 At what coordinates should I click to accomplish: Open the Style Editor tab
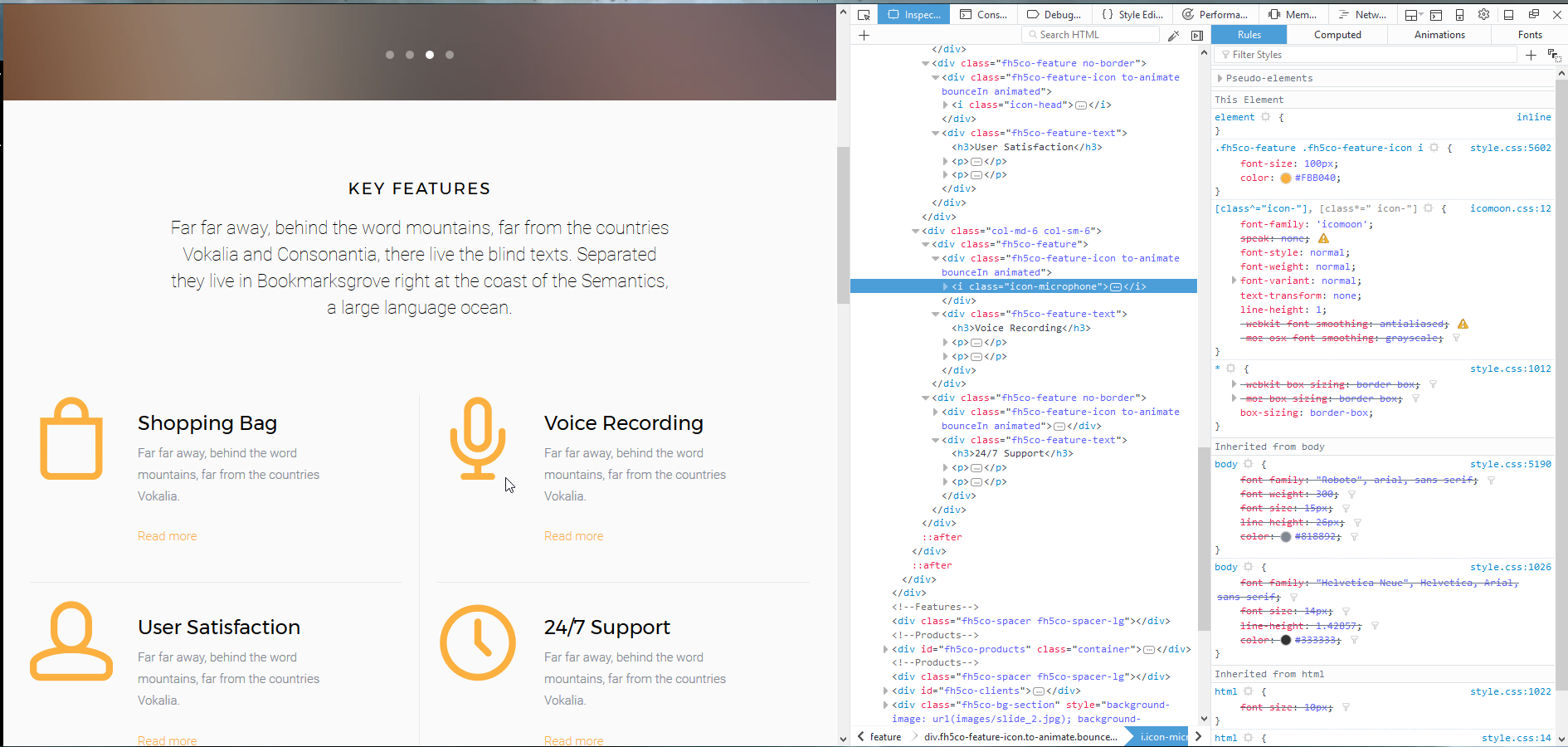[1132, 14]
